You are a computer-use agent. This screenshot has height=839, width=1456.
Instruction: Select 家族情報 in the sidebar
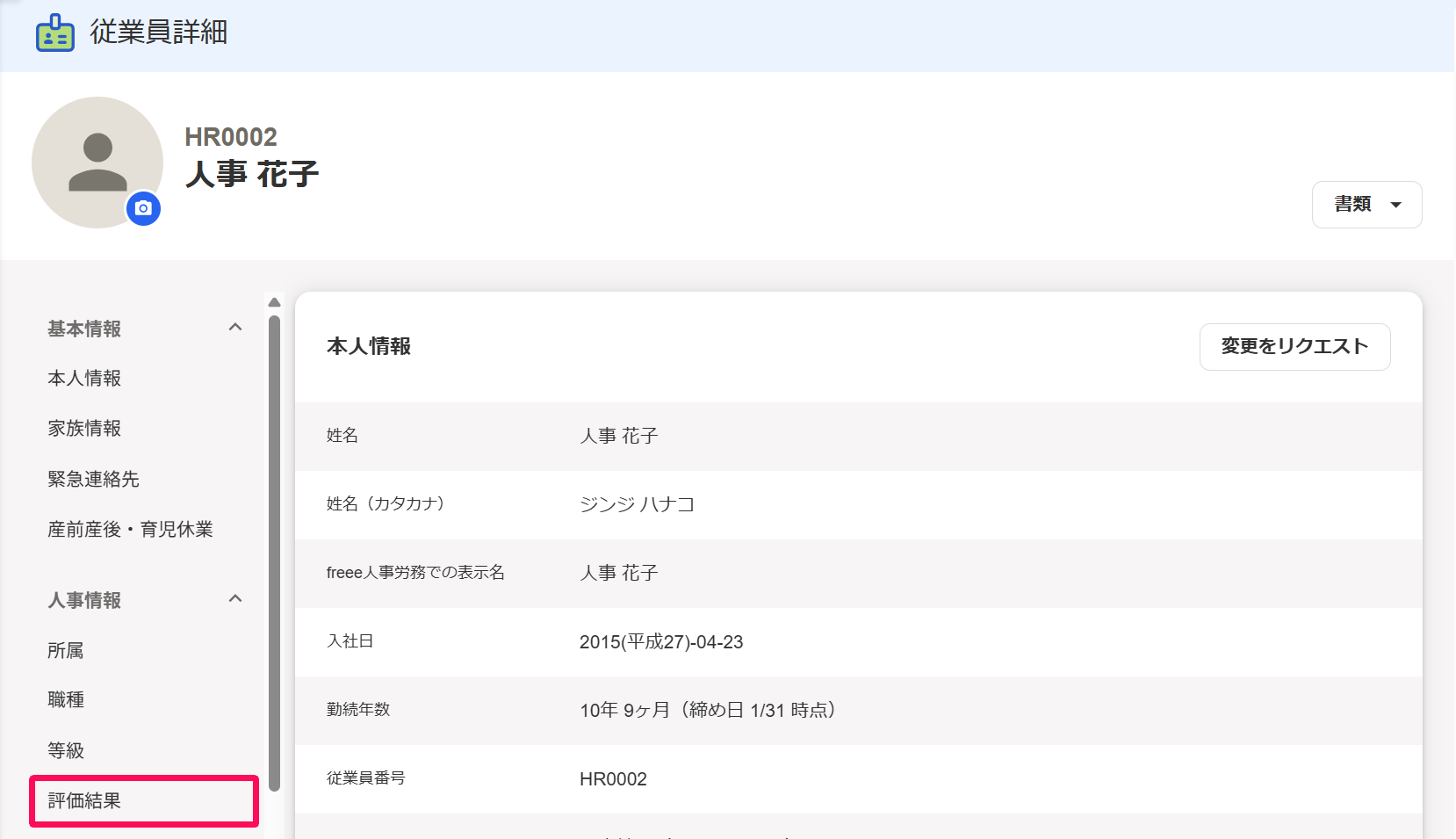[84, 429]
